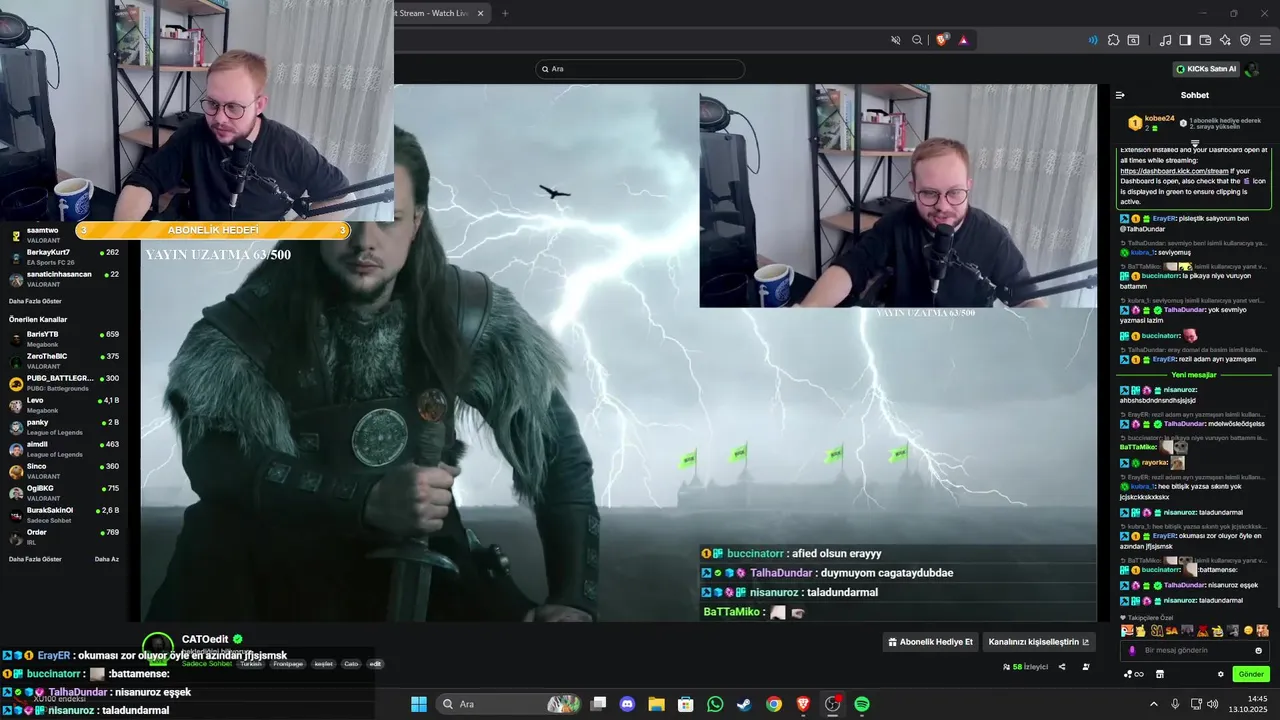Expand Daha Fazla Göster under recommended channels
This screenshot has width=1280, height=720.
tap(35, 559)
